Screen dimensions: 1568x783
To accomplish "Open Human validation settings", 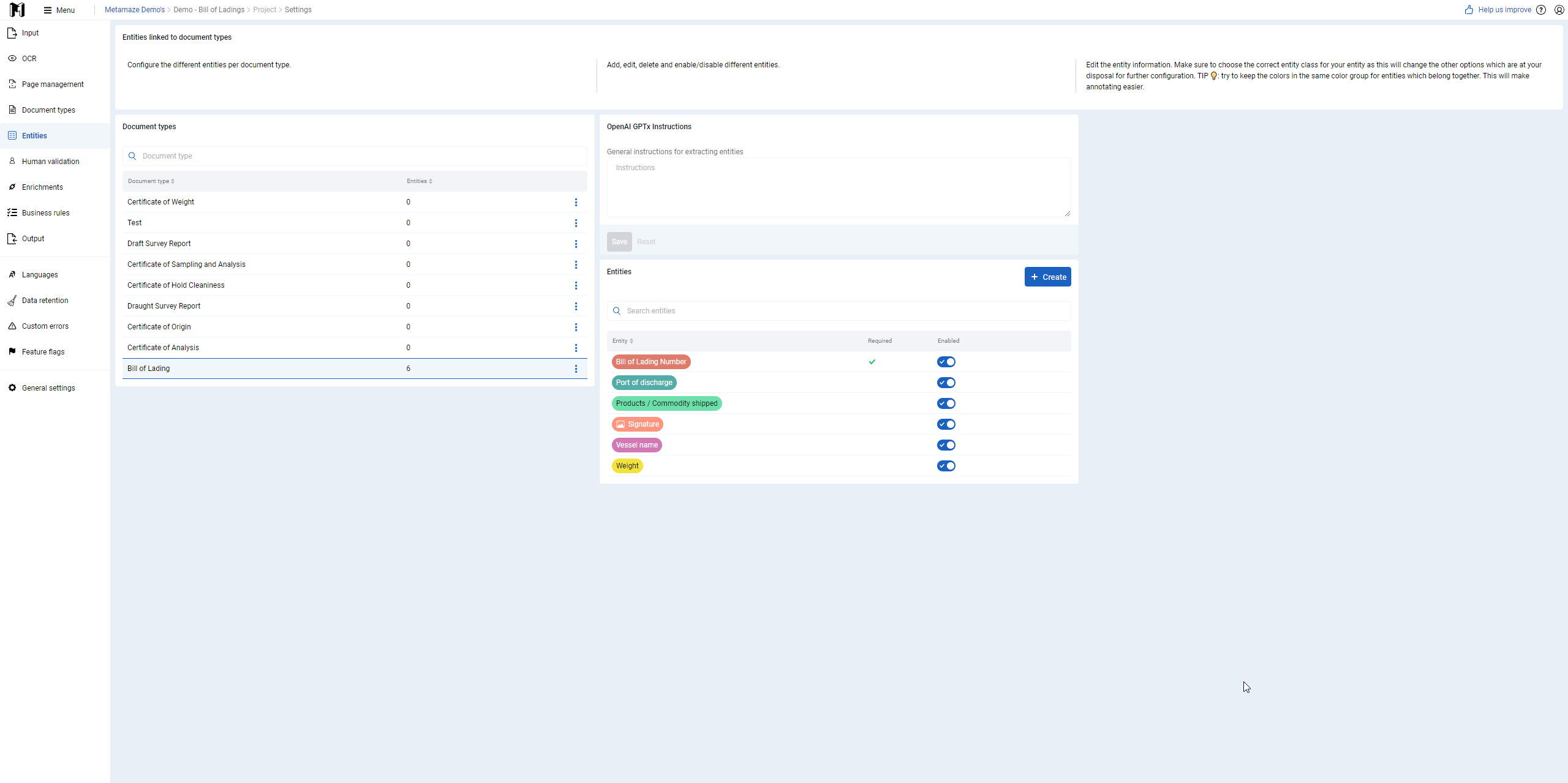I will click(x=55, y=162).
